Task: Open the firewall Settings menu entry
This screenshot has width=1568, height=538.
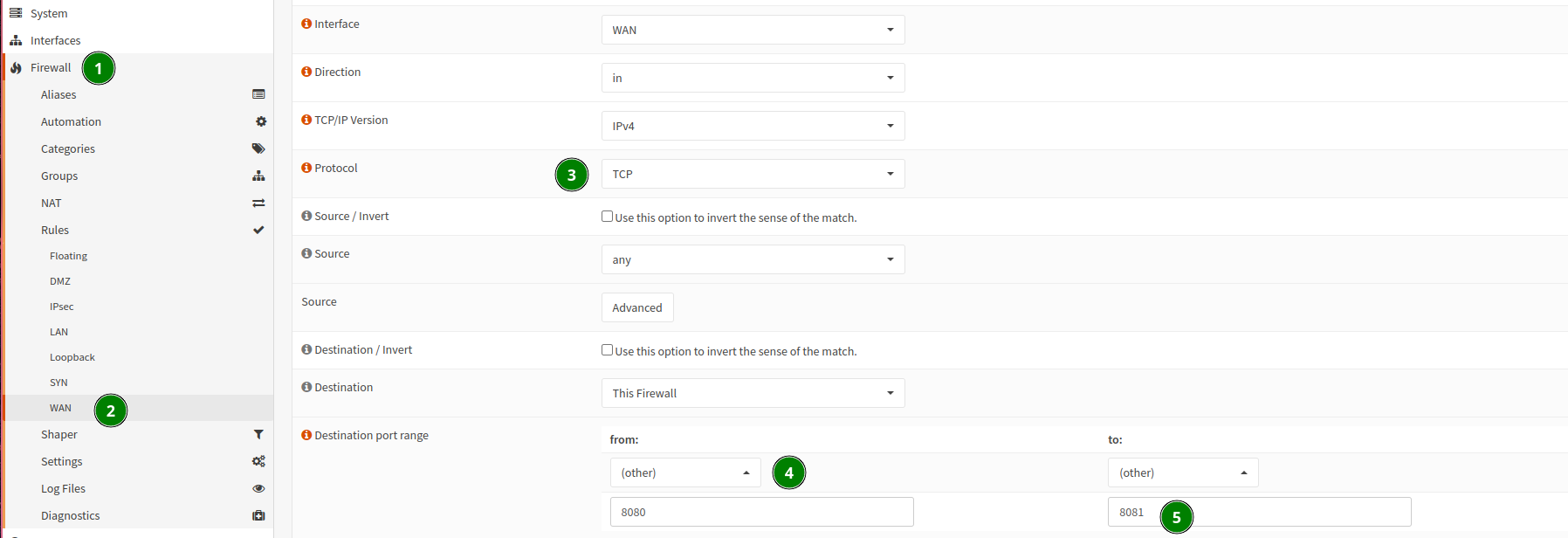Action: click(x=62, y=461)
